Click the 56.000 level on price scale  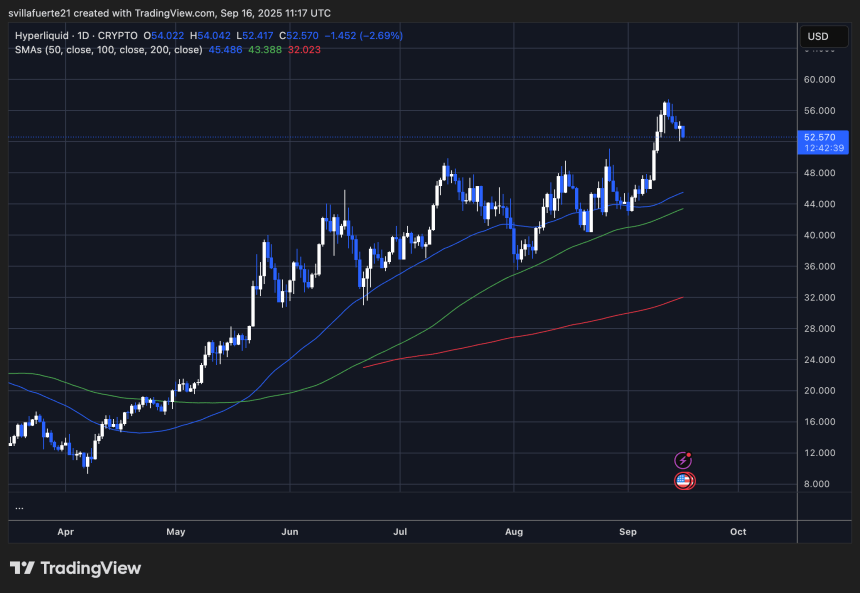818,111
